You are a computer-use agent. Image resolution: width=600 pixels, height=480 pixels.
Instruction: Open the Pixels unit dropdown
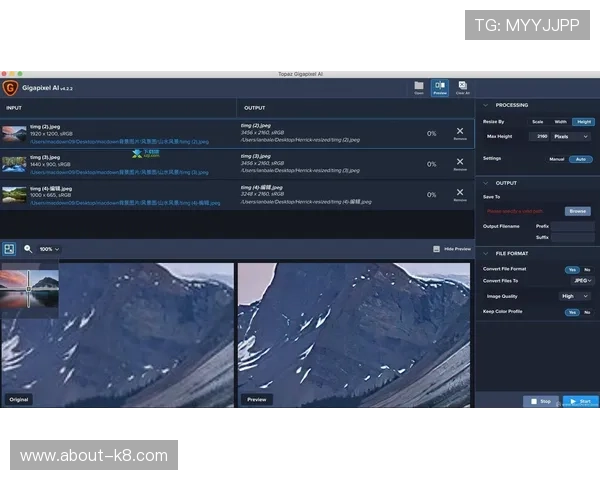click(x=571, y=136)
